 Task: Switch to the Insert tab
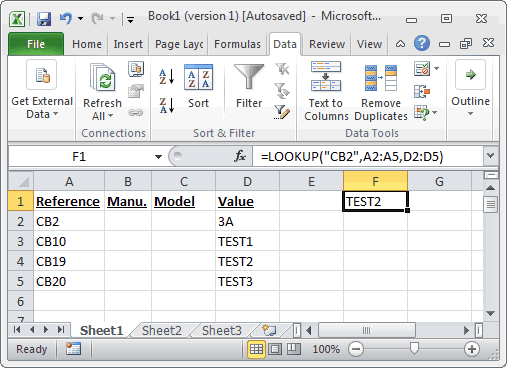pyautogui.click(x=128, y=44)
